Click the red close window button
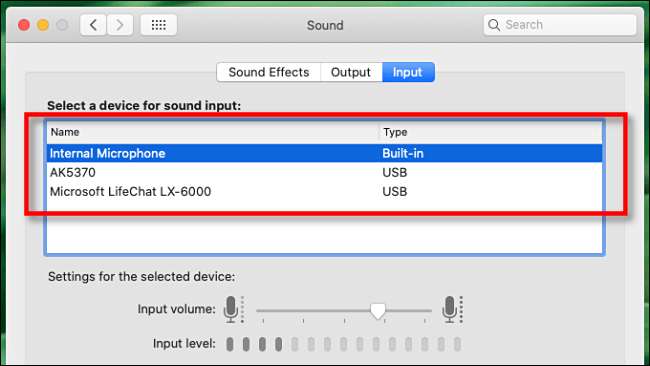Screen dimensions: 650x366 pos(24,25)
